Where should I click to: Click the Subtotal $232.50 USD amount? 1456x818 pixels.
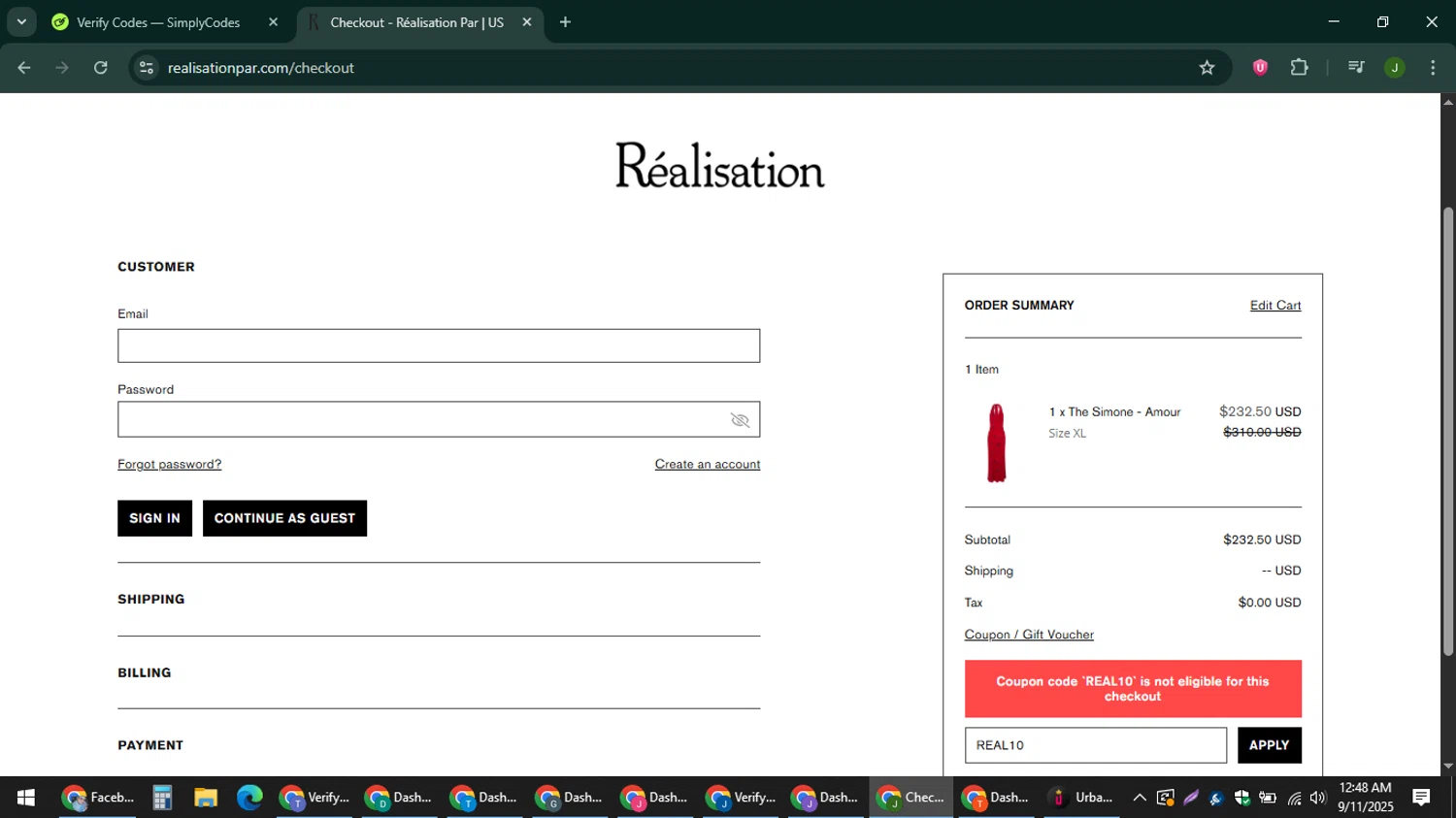1262,540
